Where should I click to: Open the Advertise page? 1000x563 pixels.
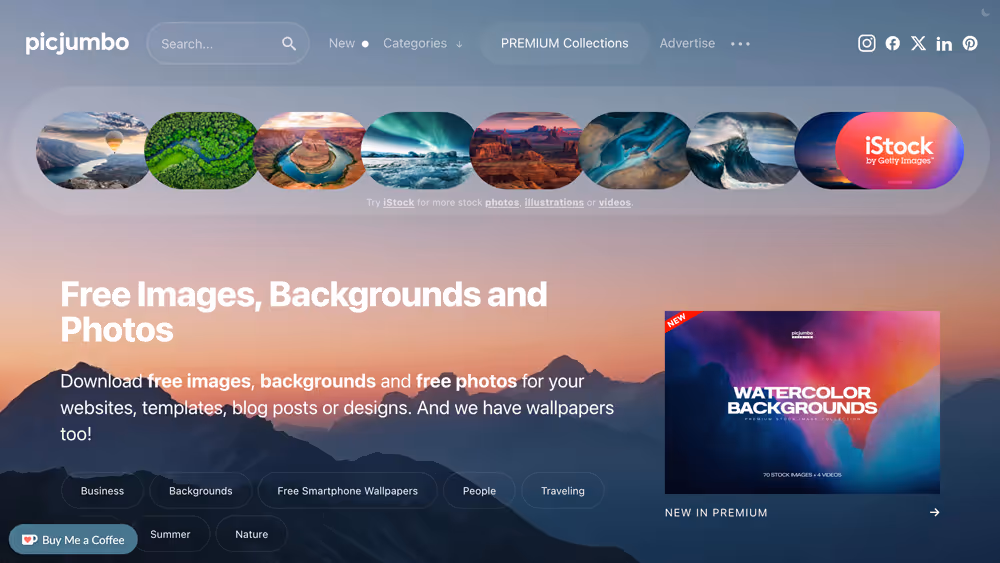tap(687, 43)
